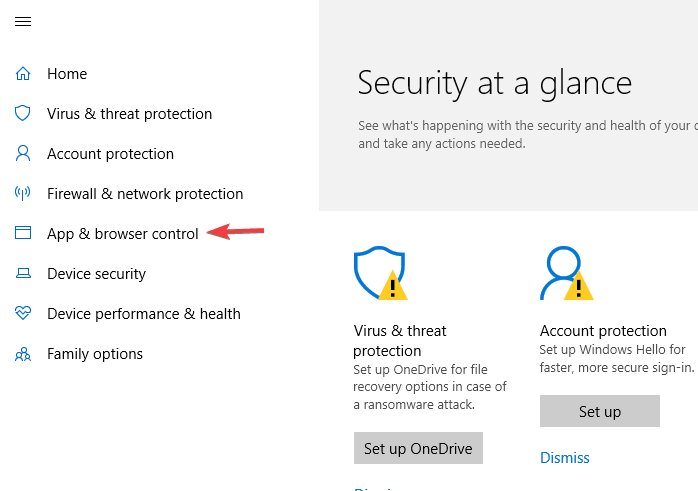Click the Device health heart icon
This screenshot has height=491, width=698.
point(23,314)
